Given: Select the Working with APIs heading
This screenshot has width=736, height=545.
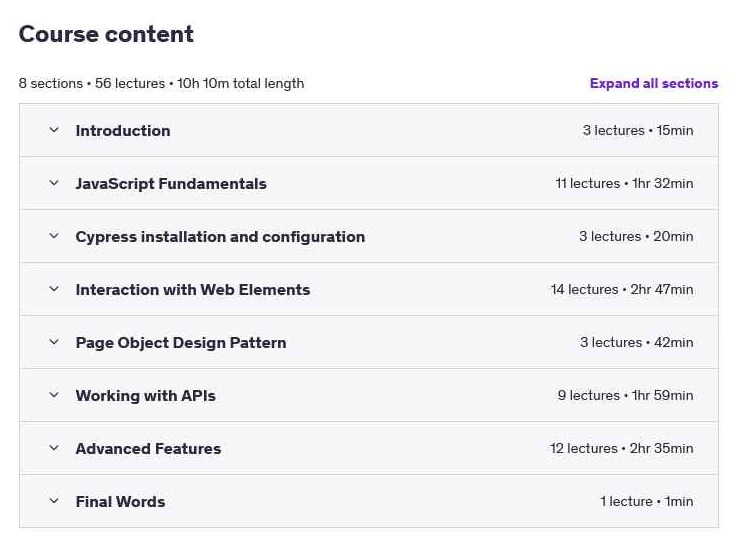Looking at the screenshot, I should [146, 396].
